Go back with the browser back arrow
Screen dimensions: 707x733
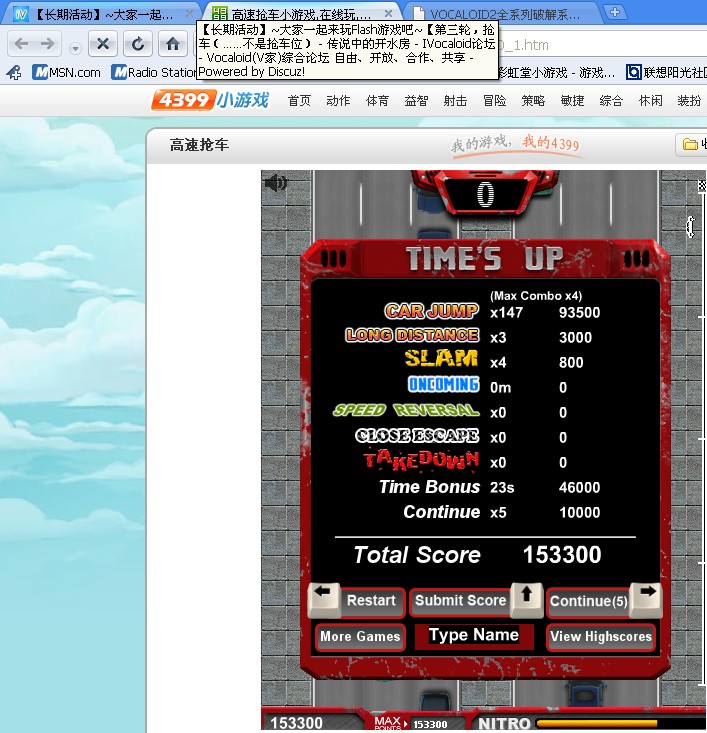21,44
